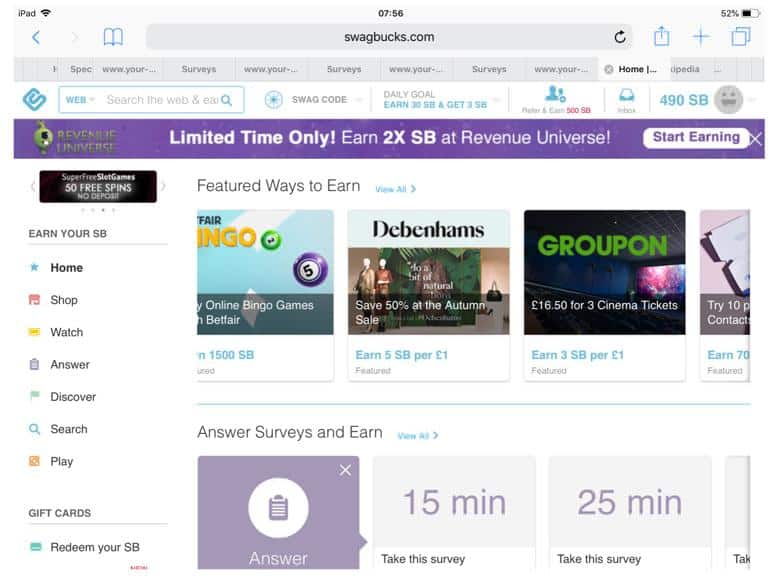Click the 490 SB balance
Screen dimensions: 775x584
[684, 100]
